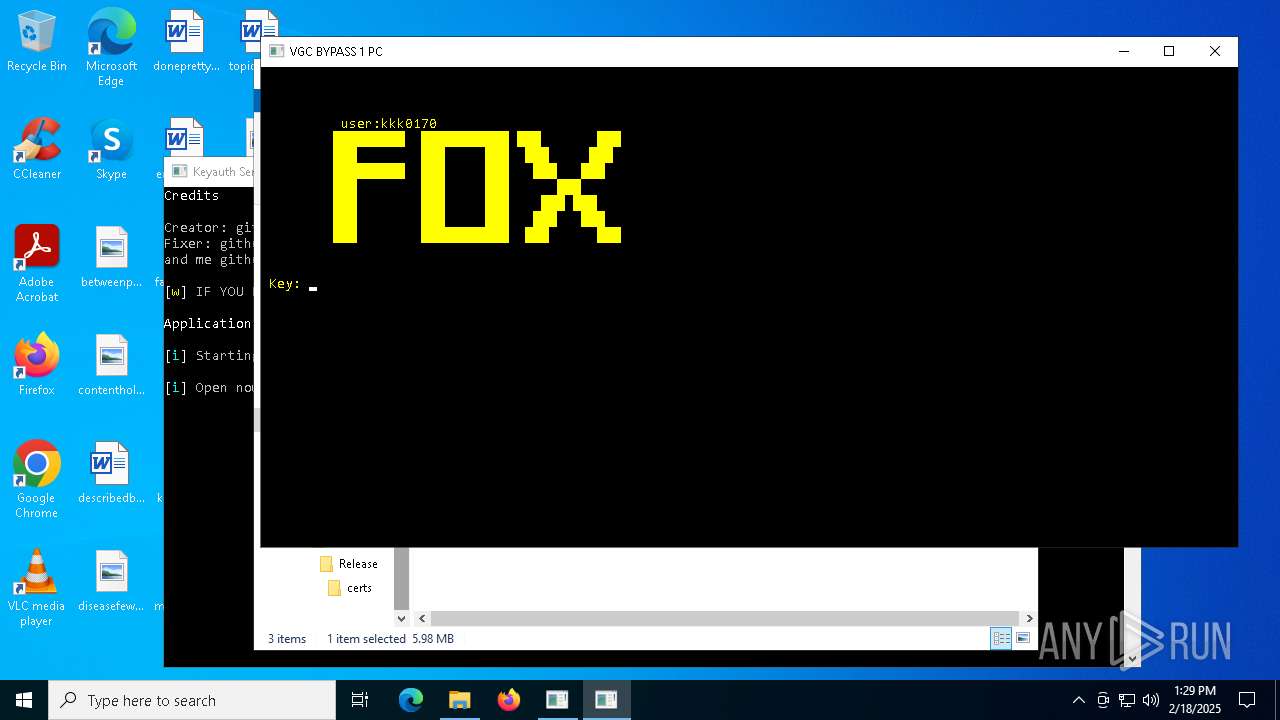Select the betweenp image file icon
Viewport: 1280px width, 720px height.
[x=111, y=258]
